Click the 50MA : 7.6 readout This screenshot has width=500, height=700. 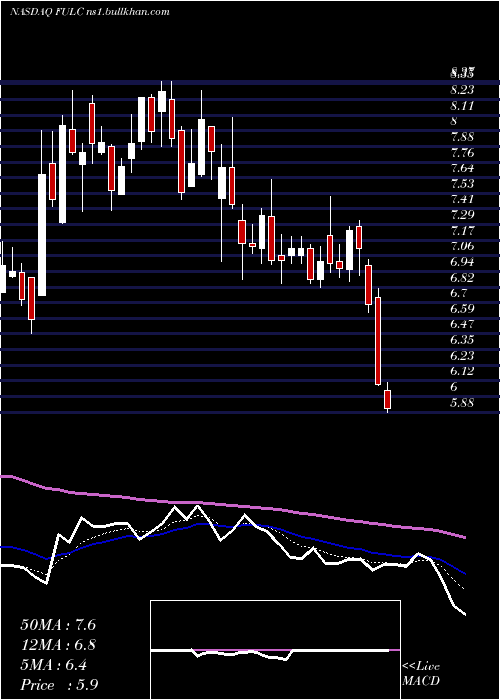pos(58,625)
